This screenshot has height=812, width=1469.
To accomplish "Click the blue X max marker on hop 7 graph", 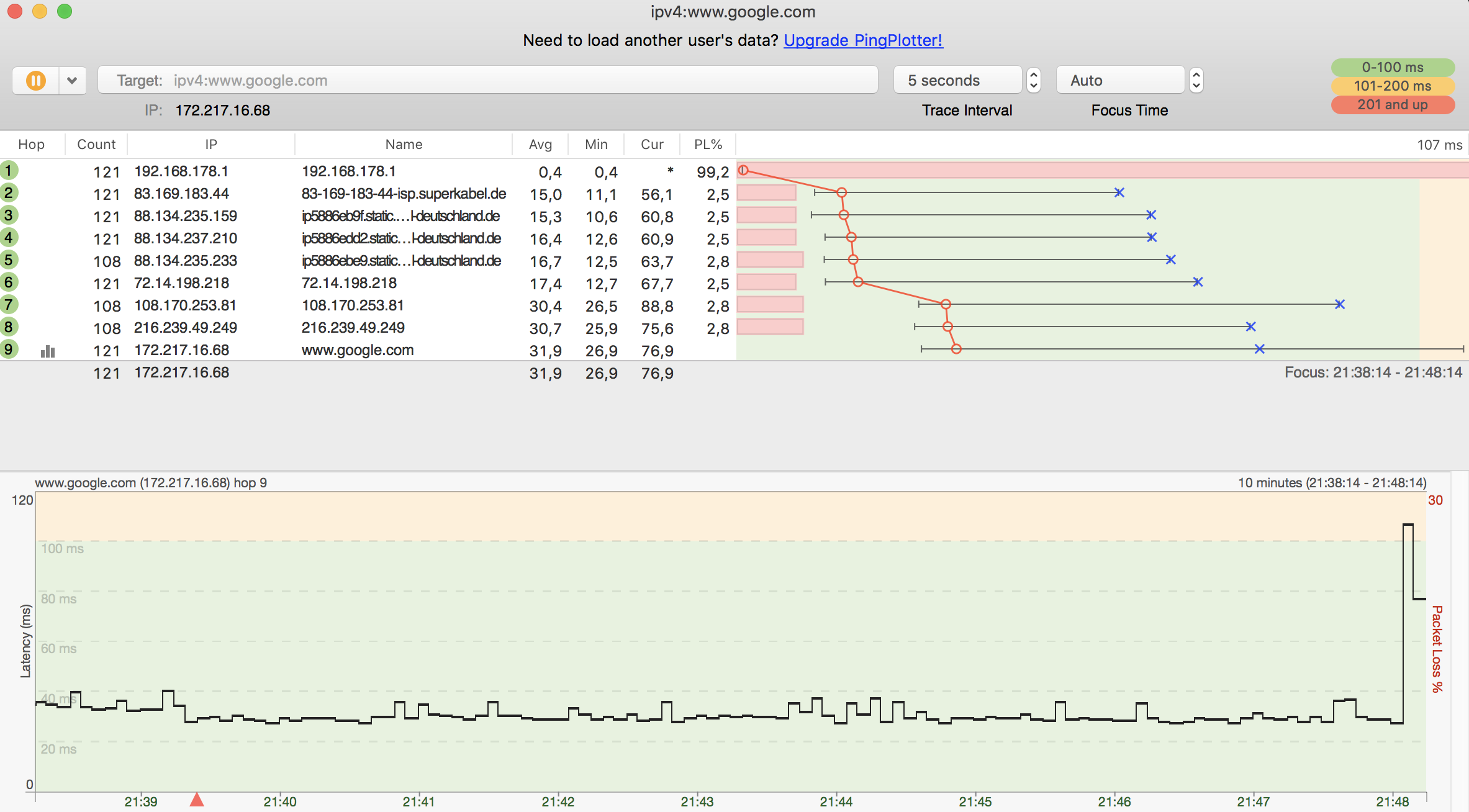I will coord(1340,304).
